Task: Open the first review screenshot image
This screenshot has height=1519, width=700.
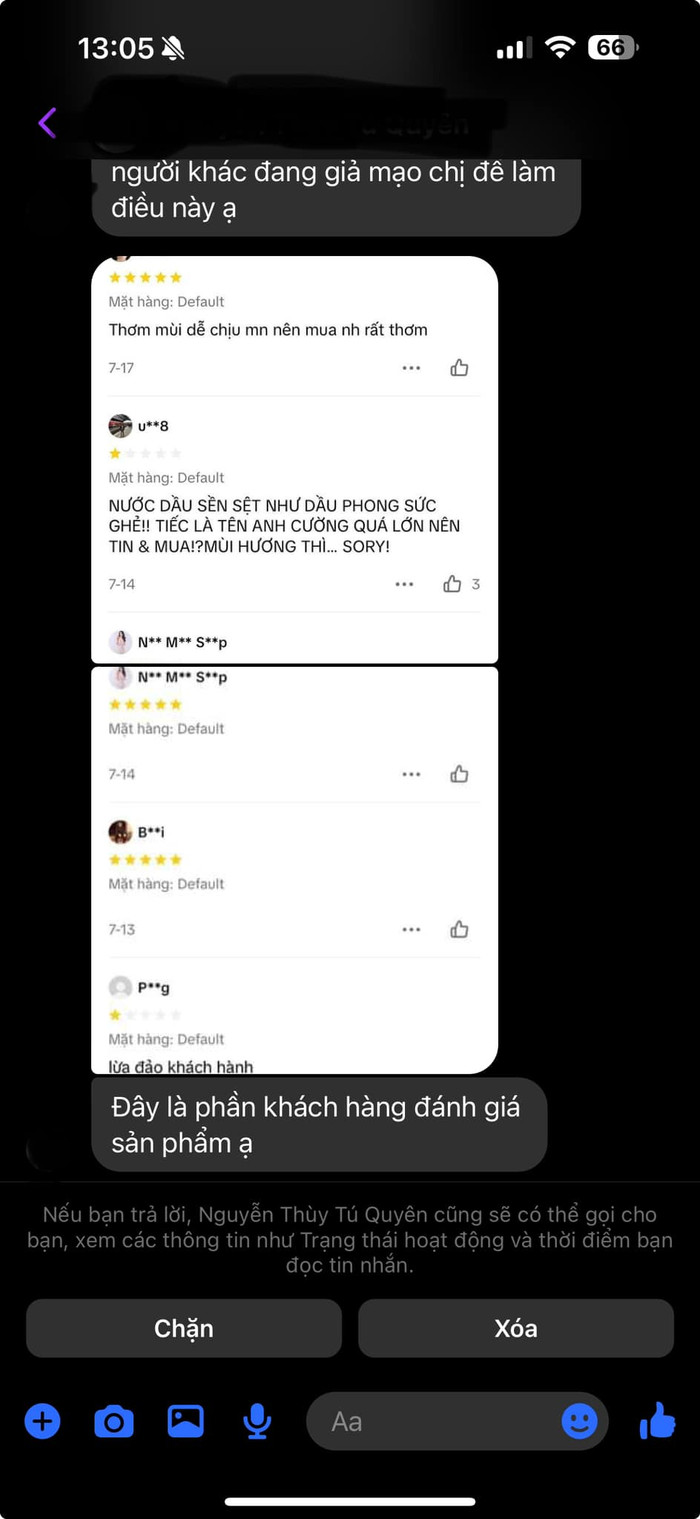Action: (x=295, y=460)
